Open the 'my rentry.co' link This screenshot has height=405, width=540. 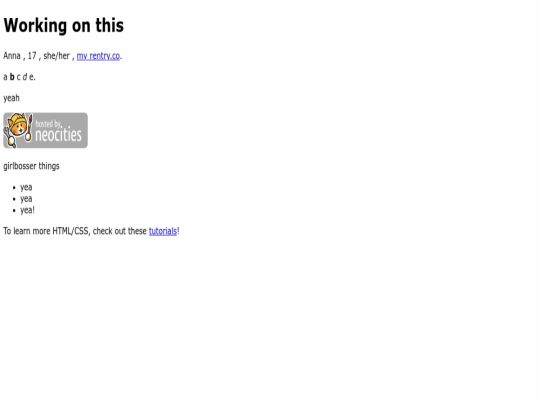click(98, 56)
